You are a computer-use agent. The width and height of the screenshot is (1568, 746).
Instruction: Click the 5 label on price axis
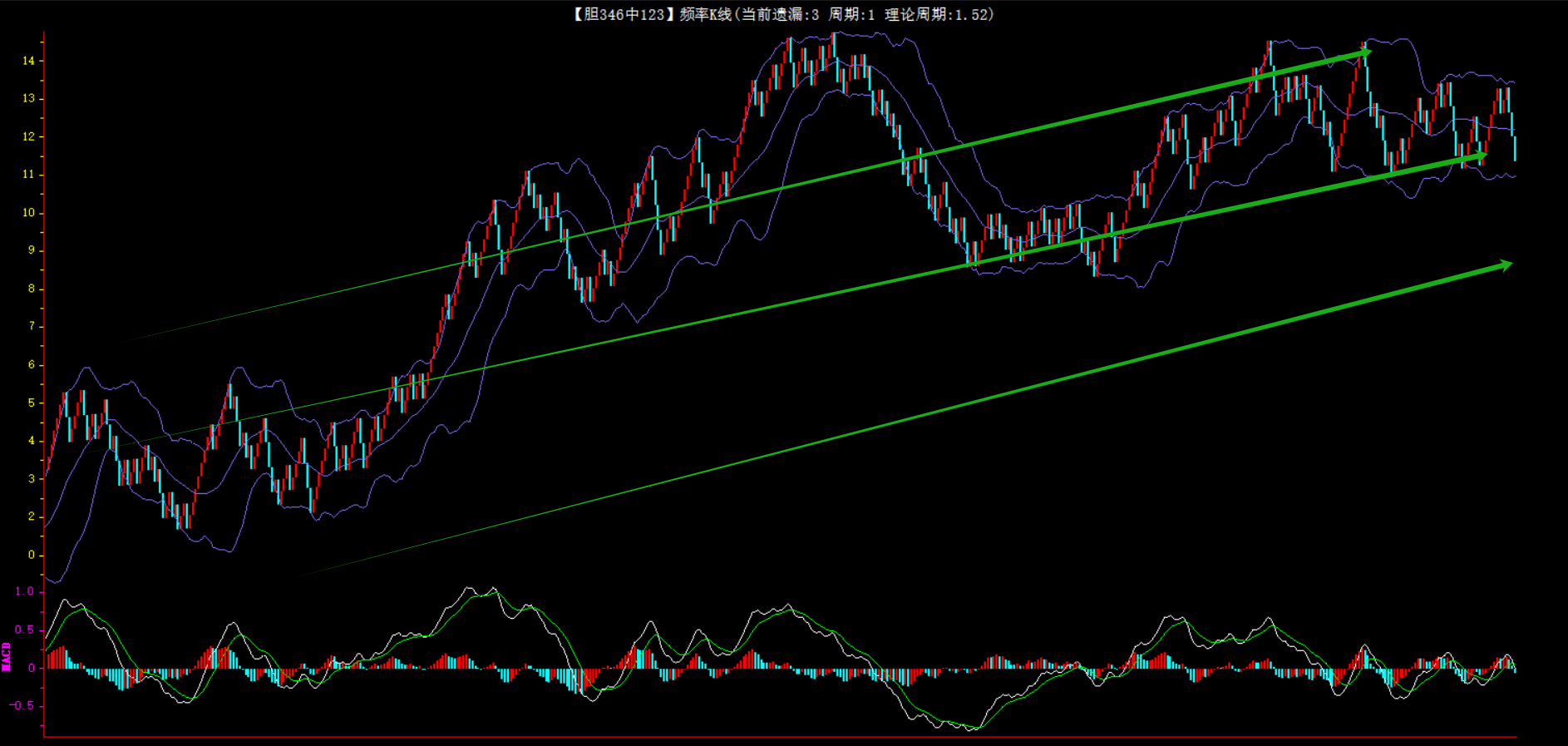[32, 403]
